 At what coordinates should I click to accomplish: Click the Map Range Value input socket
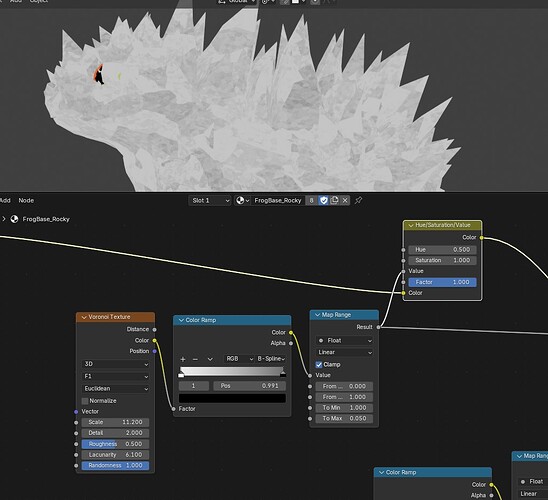tap(310, 376)
